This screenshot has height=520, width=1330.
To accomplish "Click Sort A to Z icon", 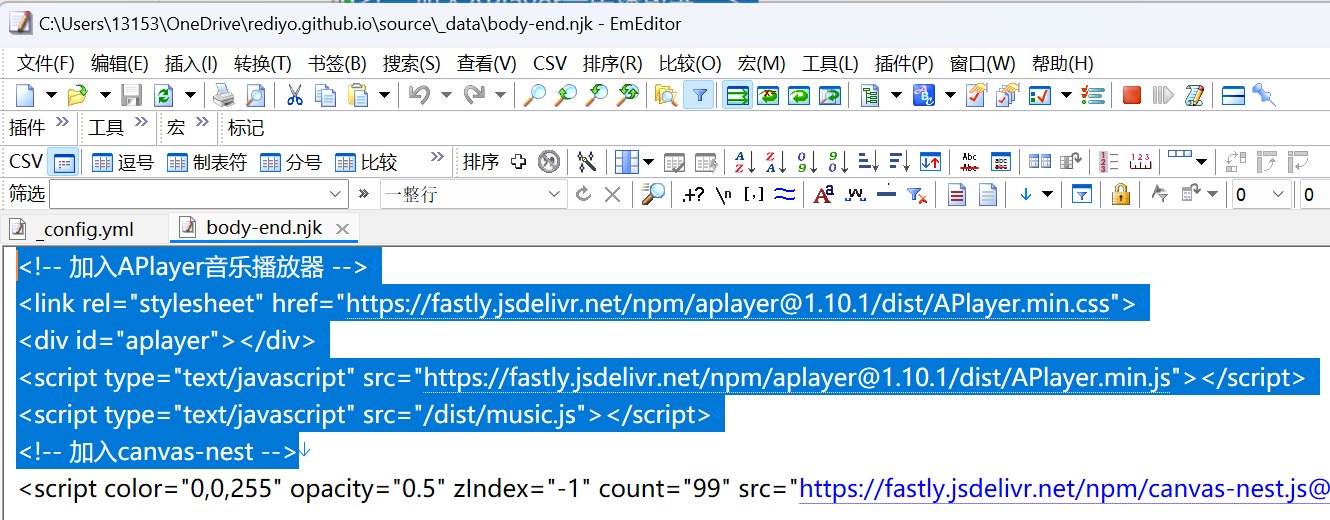I will 745,162.
